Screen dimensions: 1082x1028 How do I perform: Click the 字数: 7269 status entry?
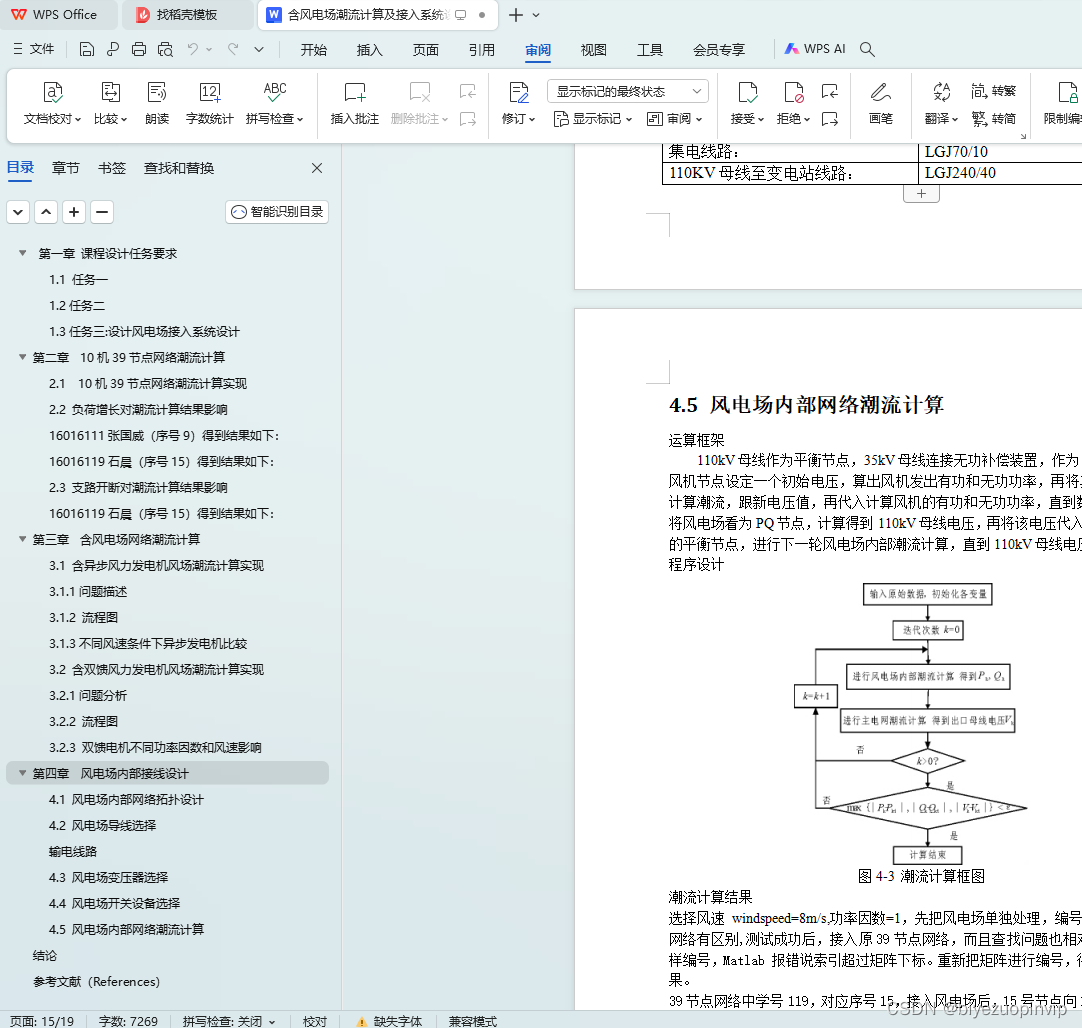click(128, 1021)
